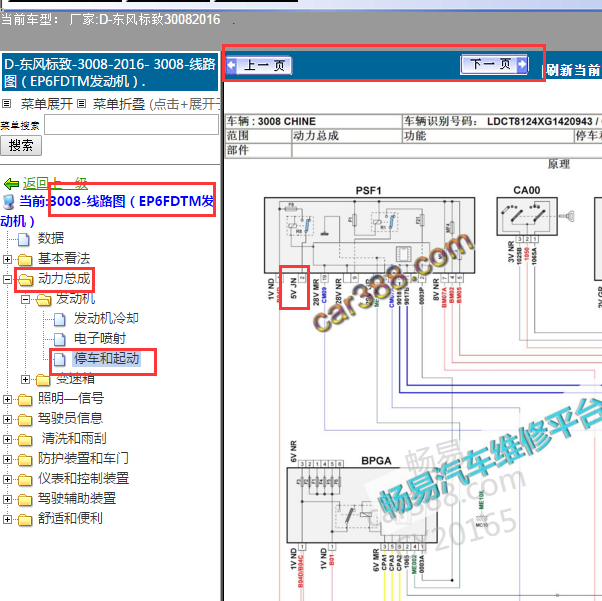This screenshot has width=602, height=601.
Task: Click 车辆 : 3008 CHINE cell
Action: click(x=313, y=121)
